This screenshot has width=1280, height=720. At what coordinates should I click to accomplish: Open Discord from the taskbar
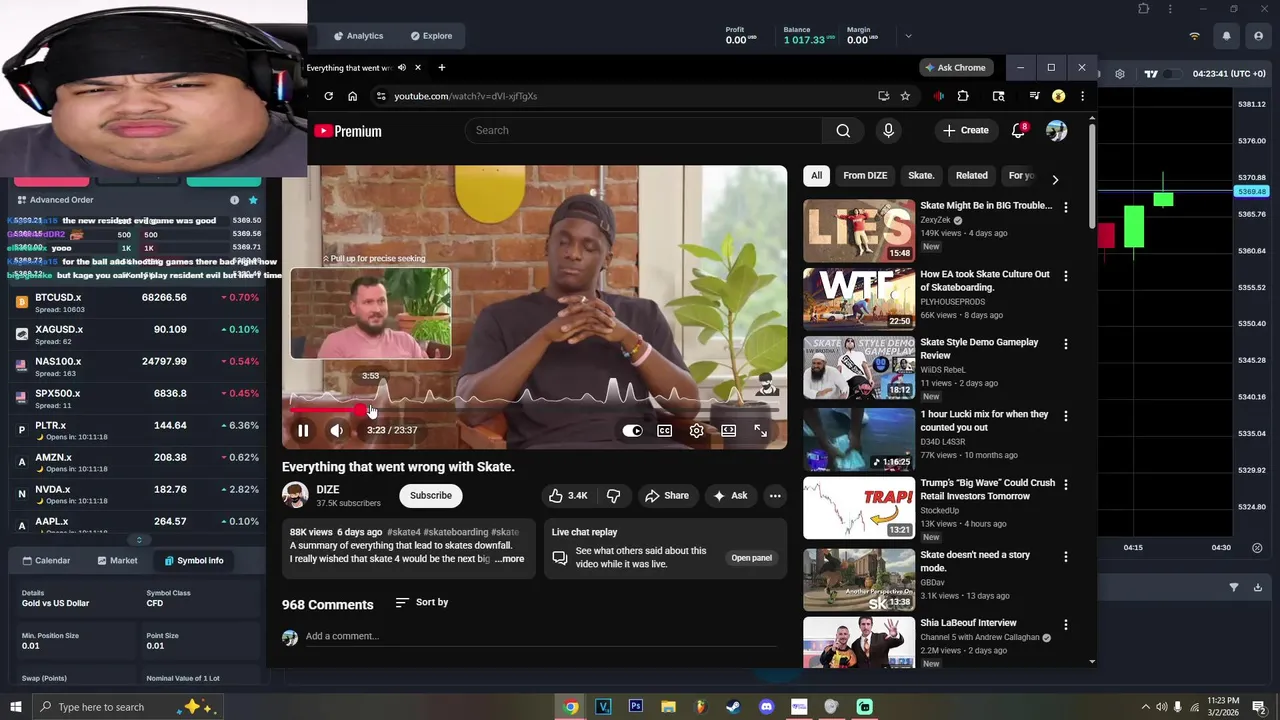click(766, 707)
